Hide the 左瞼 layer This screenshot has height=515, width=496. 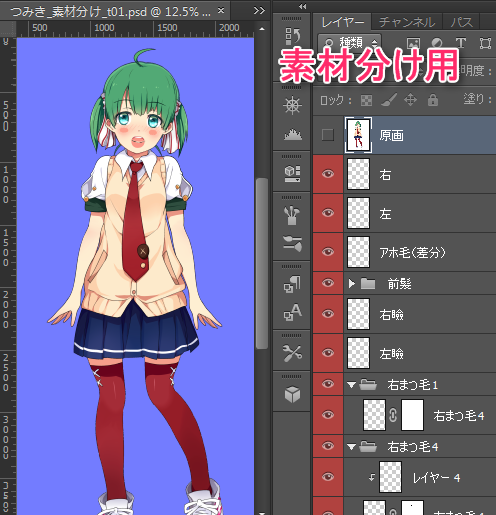(328, 353)
